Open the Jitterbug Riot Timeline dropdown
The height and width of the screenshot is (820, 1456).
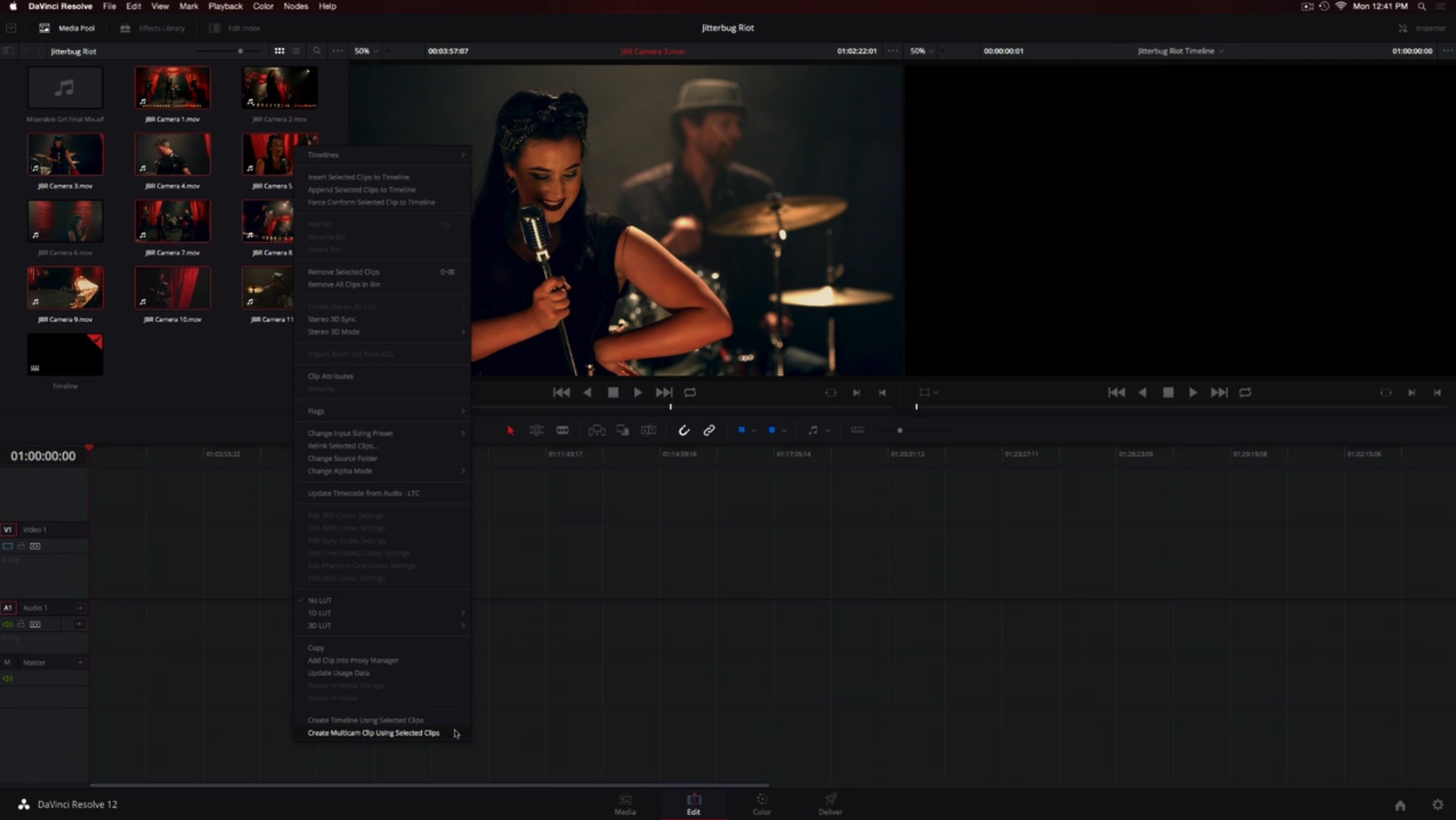coord(1179,51)
